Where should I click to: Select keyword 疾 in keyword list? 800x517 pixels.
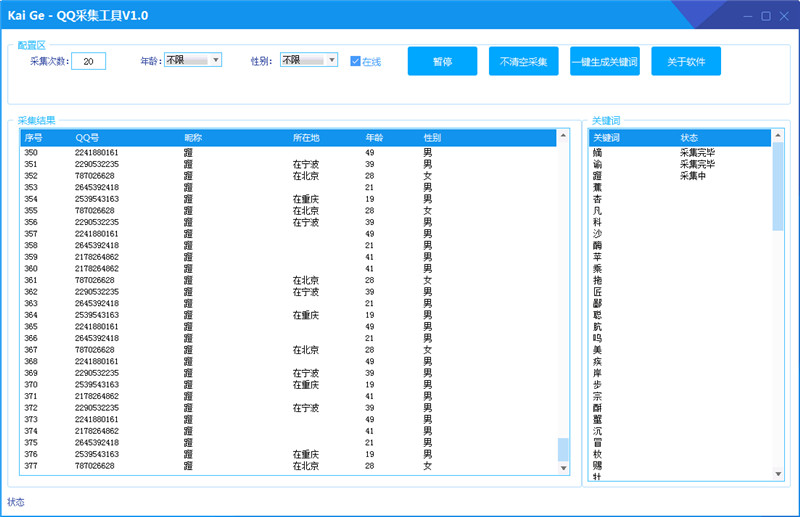pyautogui.click(x=597, y=361)
